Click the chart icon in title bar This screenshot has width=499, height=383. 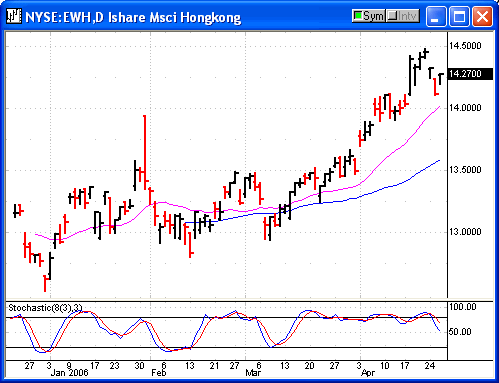(x=14, y=16)
